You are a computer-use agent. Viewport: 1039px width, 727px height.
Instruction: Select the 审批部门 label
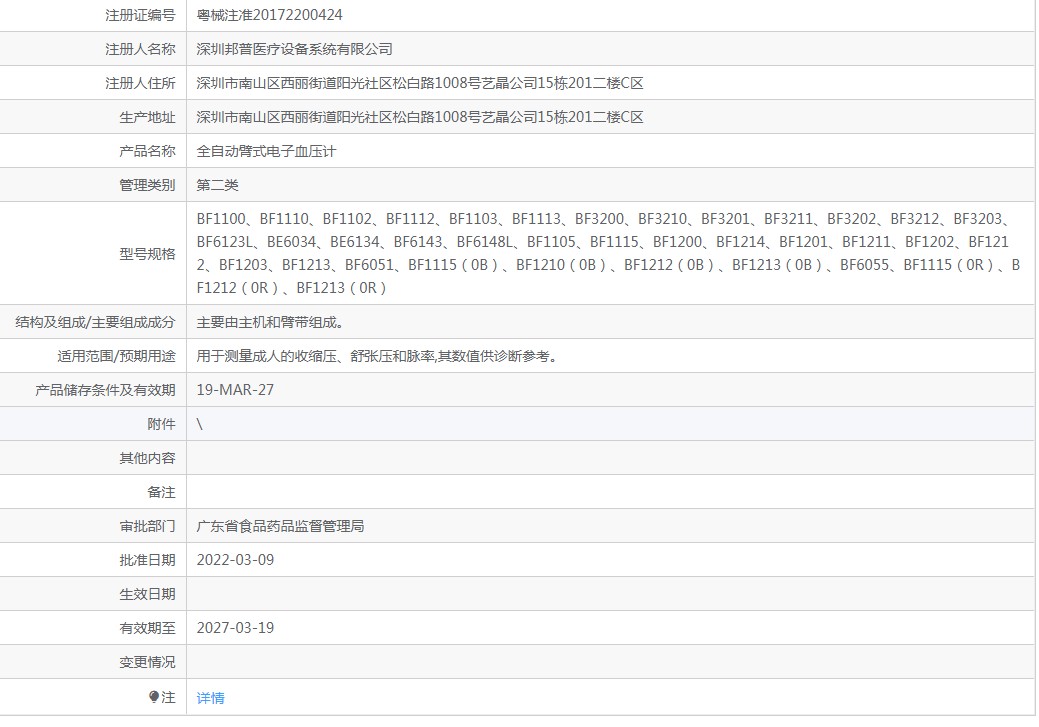(147, 526)
